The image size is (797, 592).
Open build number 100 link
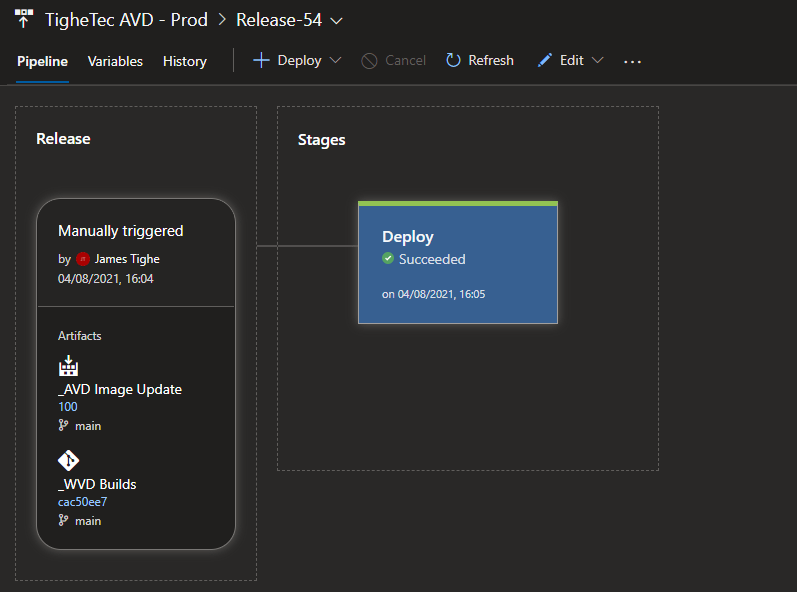click(x=68, y=407)
